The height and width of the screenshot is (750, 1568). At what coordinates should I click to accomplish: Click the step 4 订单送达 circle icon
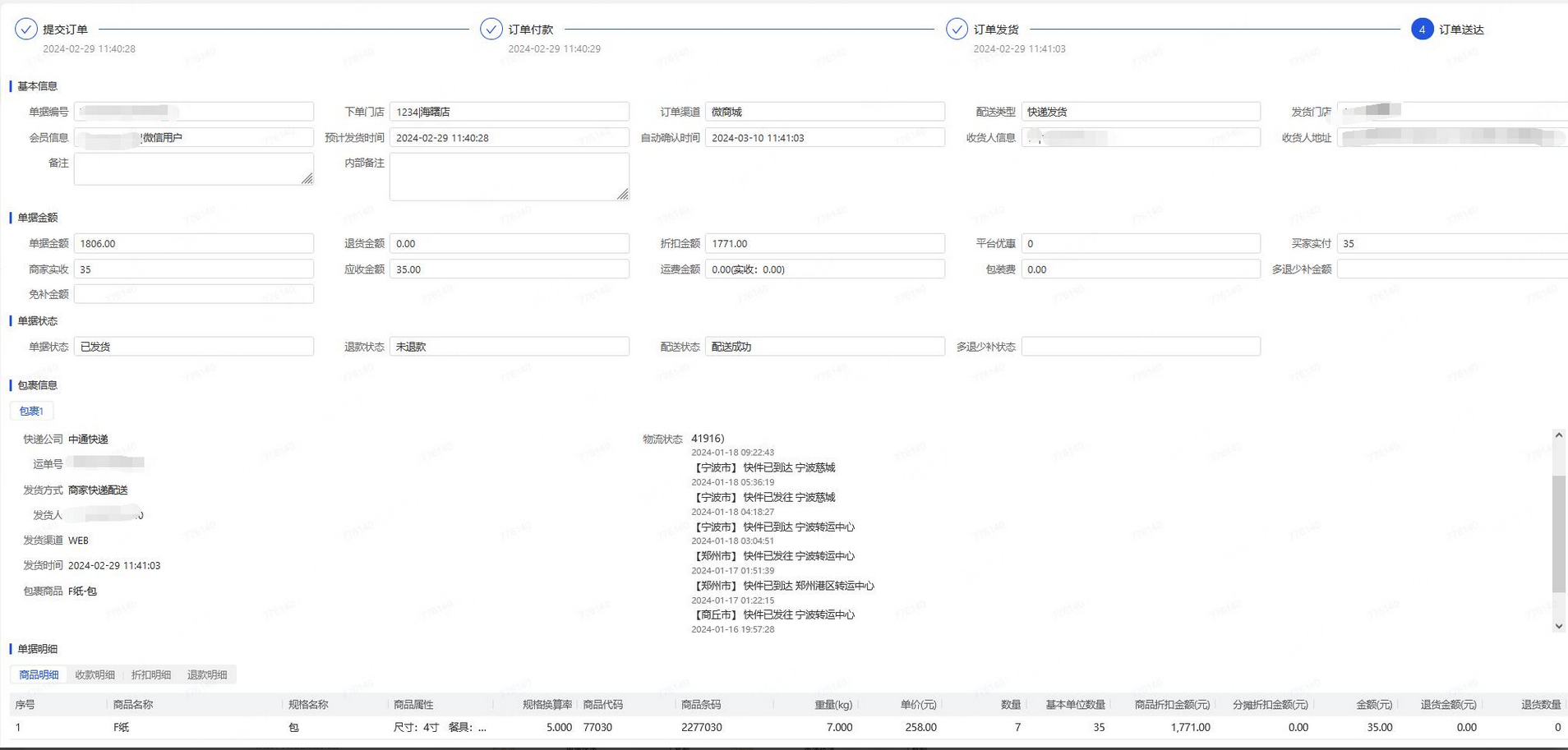1422,30
